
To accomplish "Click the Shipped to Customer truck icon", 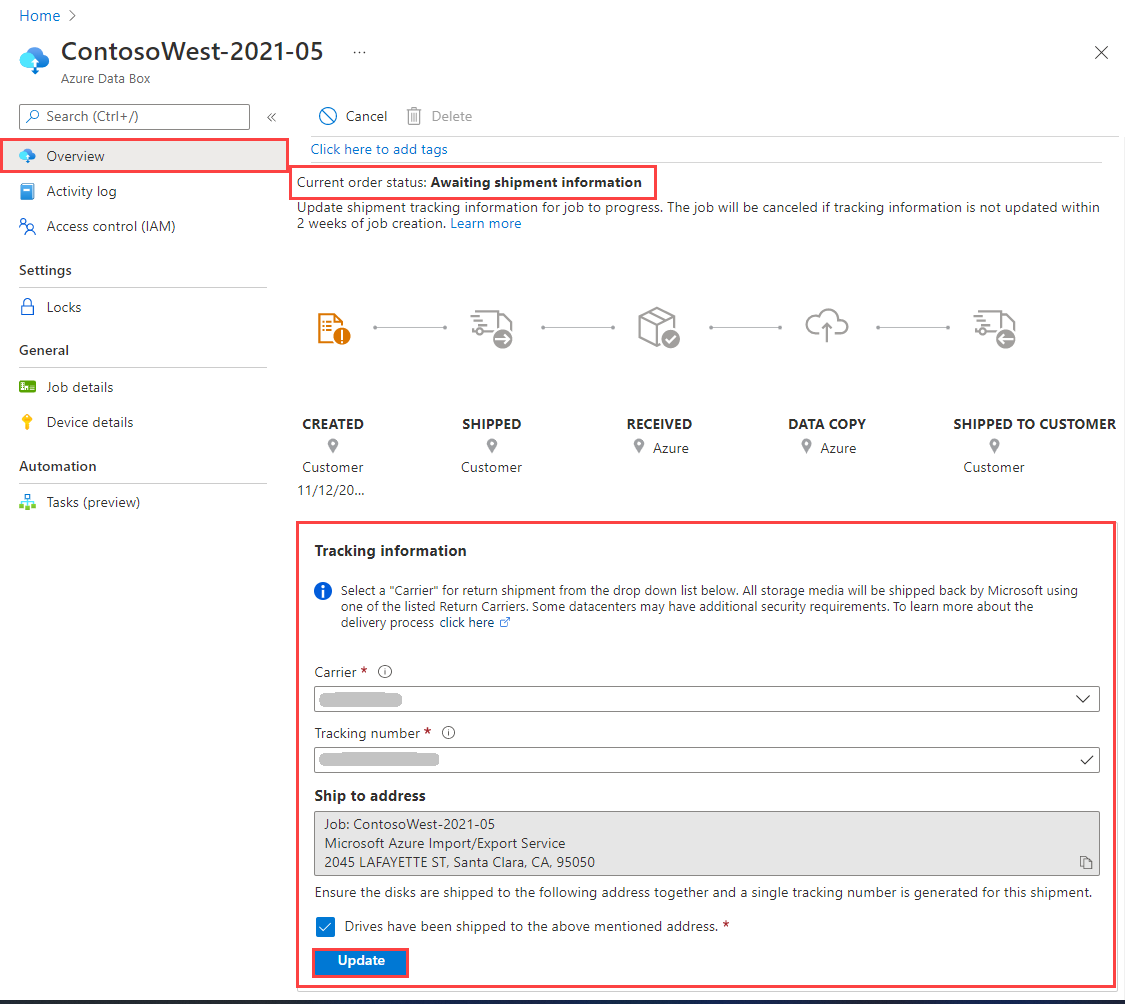I will pyautogui.click(x=994, y=329).
